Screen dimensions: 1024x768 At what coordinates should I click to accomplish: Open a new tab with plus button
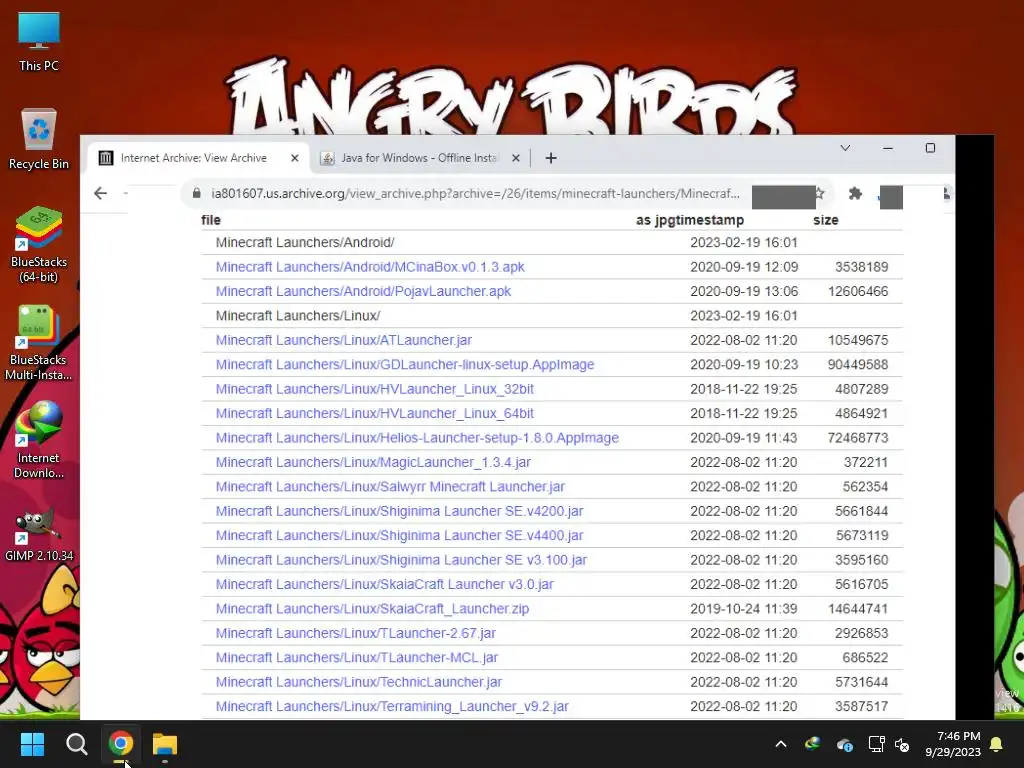tap(551, 158)
